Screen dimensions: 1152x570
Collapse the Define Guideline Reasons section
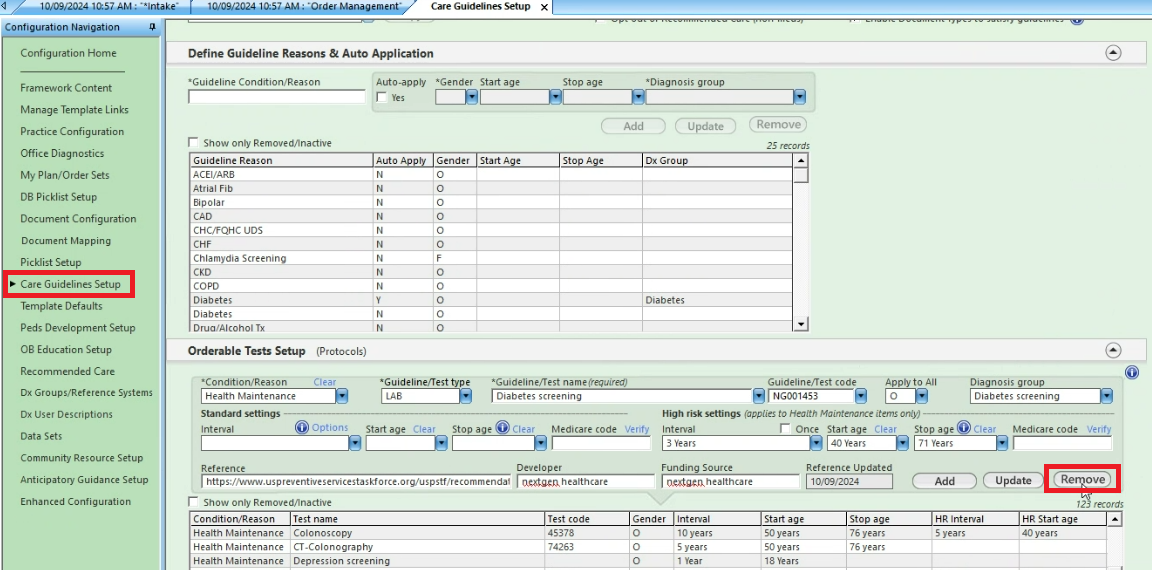(1114, 53)
